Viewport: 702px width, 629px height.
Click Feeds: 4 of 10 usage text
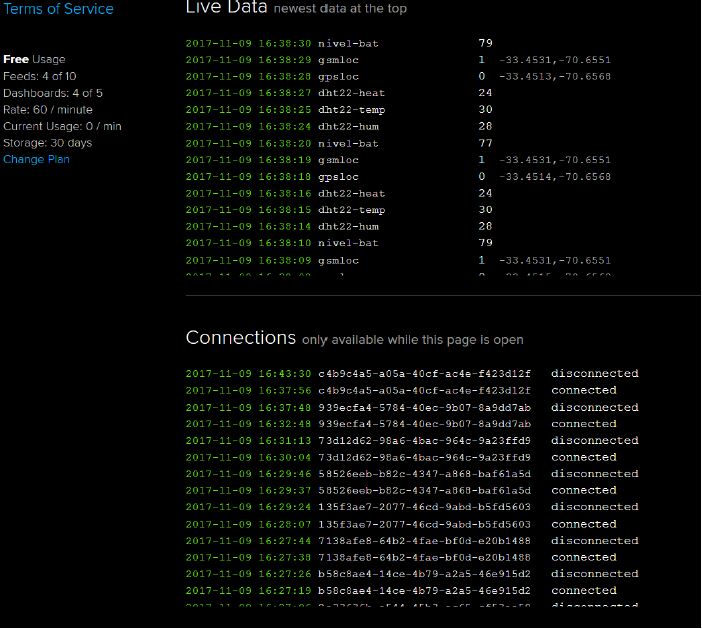[39, 76]
